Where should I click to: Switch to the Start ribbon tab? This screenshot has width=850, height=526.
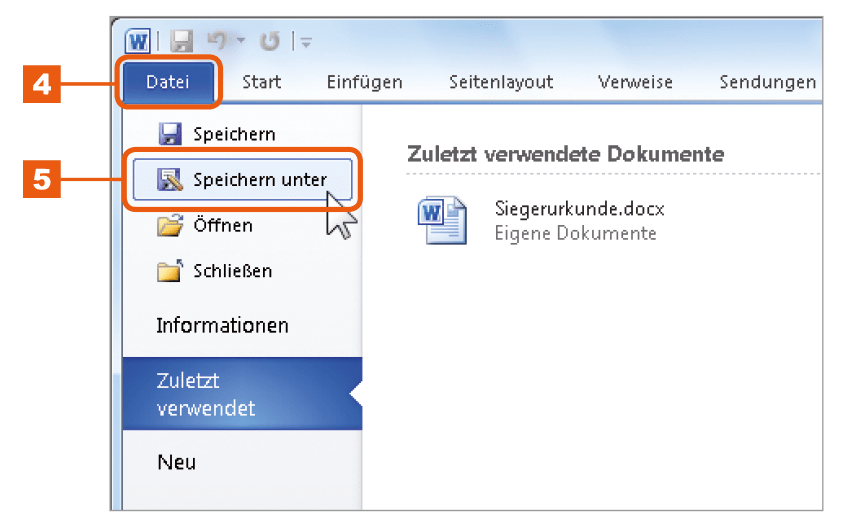click(261, 82)
